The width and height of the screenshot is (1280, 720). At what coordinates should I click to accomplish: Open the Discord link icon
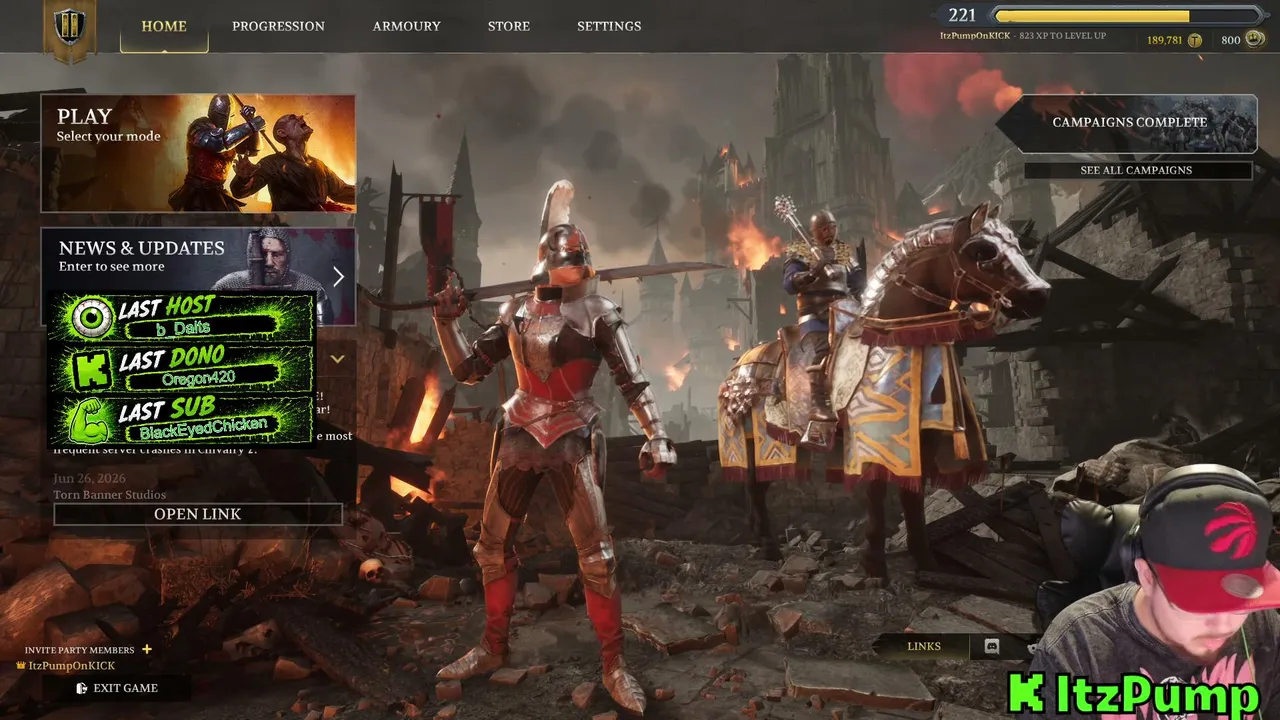(x=992, y=646)
